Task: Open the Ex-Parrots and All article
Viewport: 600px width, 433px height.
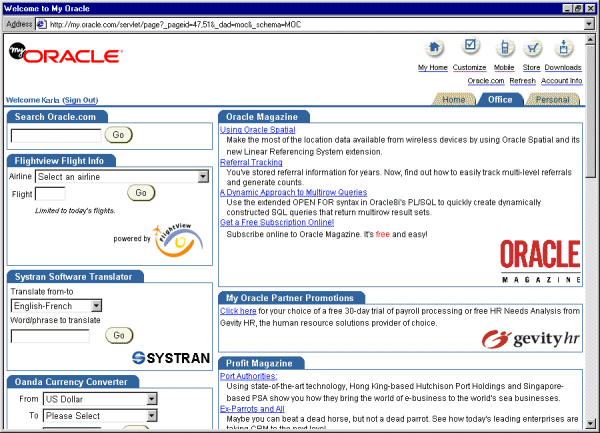Action: point(252,409)
